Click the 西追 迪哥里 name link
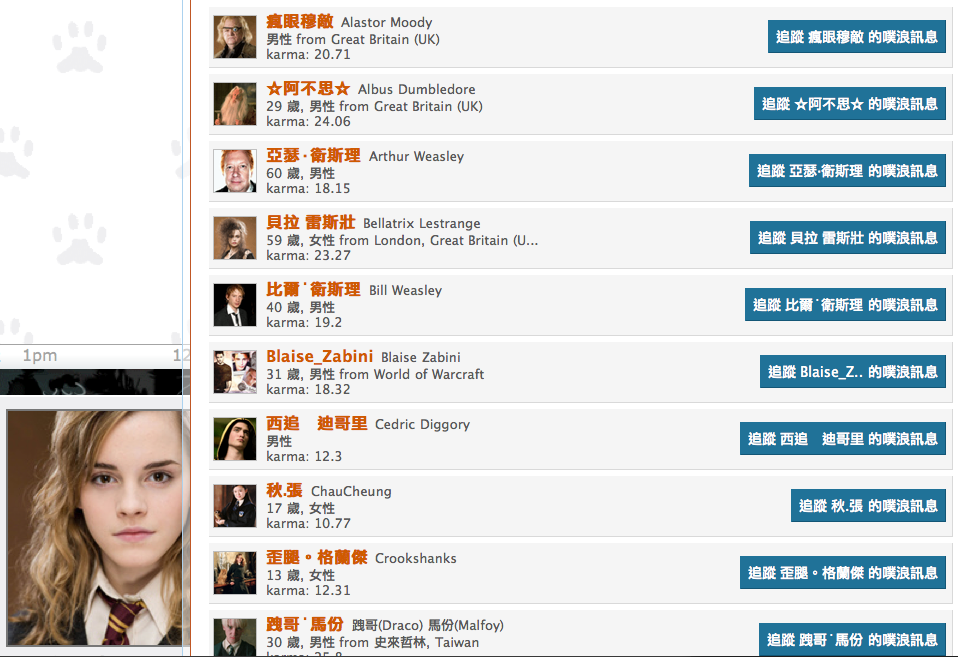958x657 pixels. coord(316,423)
